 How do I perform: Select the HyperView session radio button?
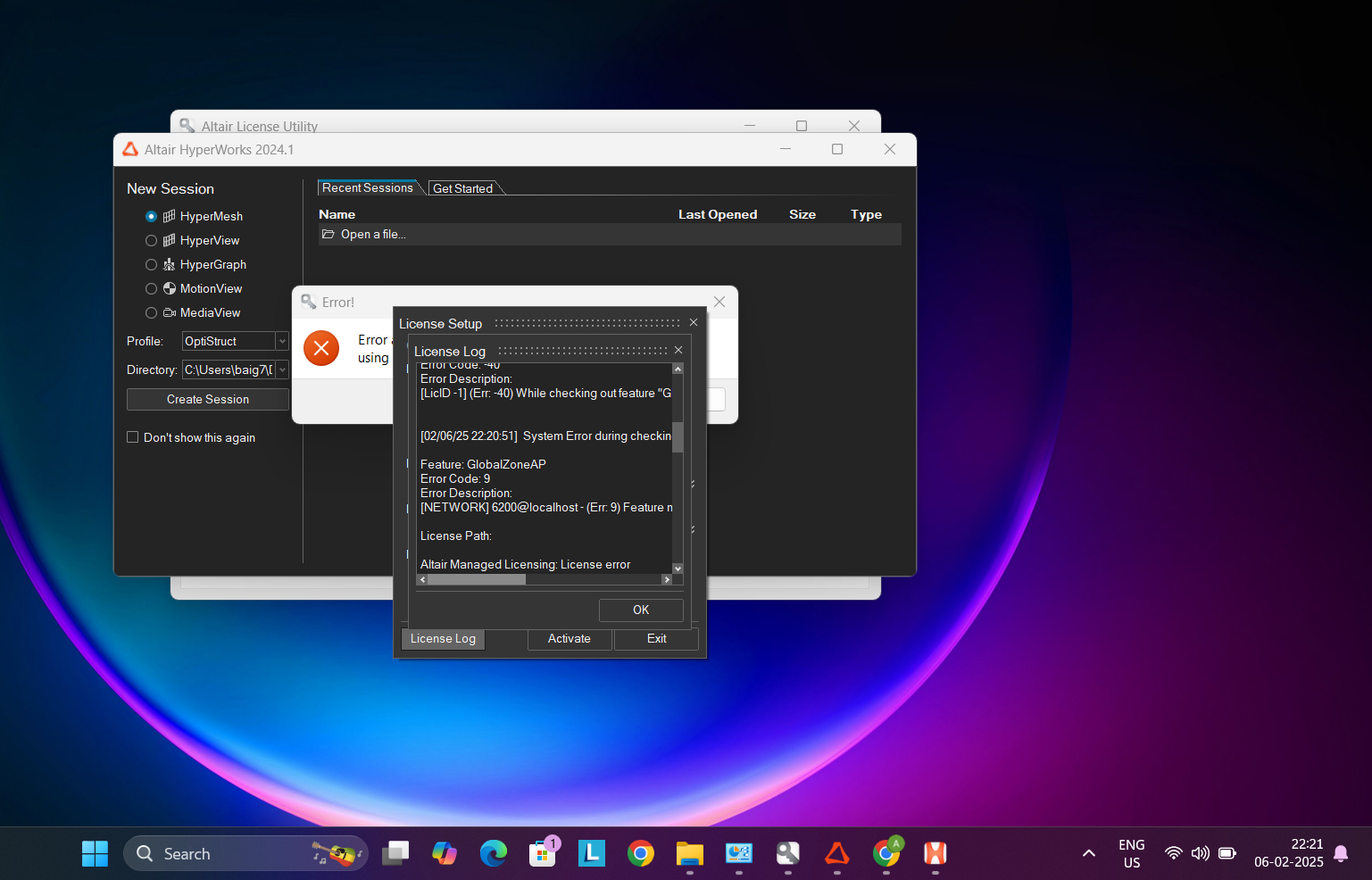pyautogui.click(x=151, y=241)
